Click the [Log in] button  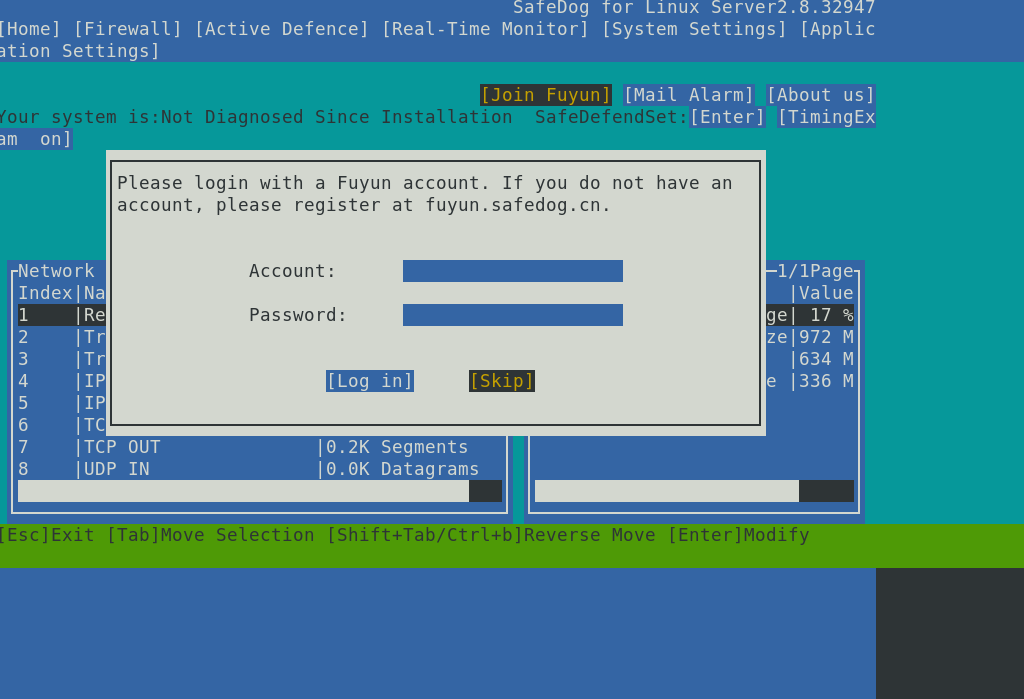(370, 381)
